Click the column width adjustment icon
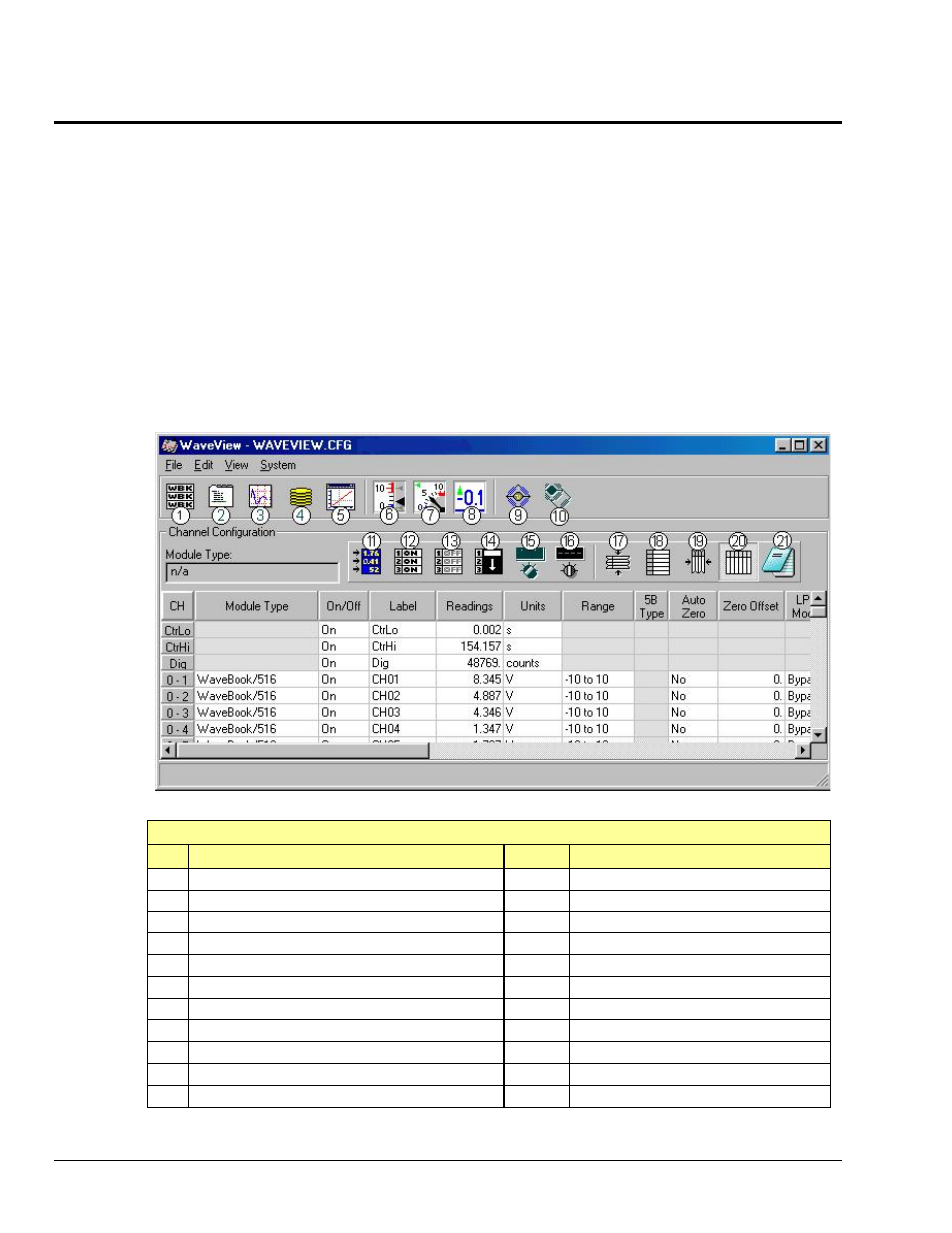The image size is (952, 1233). tap(698, 562)
